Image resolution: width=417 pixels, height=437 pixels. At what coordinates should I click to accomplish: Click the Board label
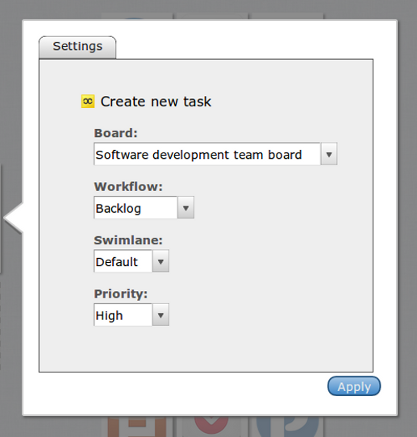point(116,133)
